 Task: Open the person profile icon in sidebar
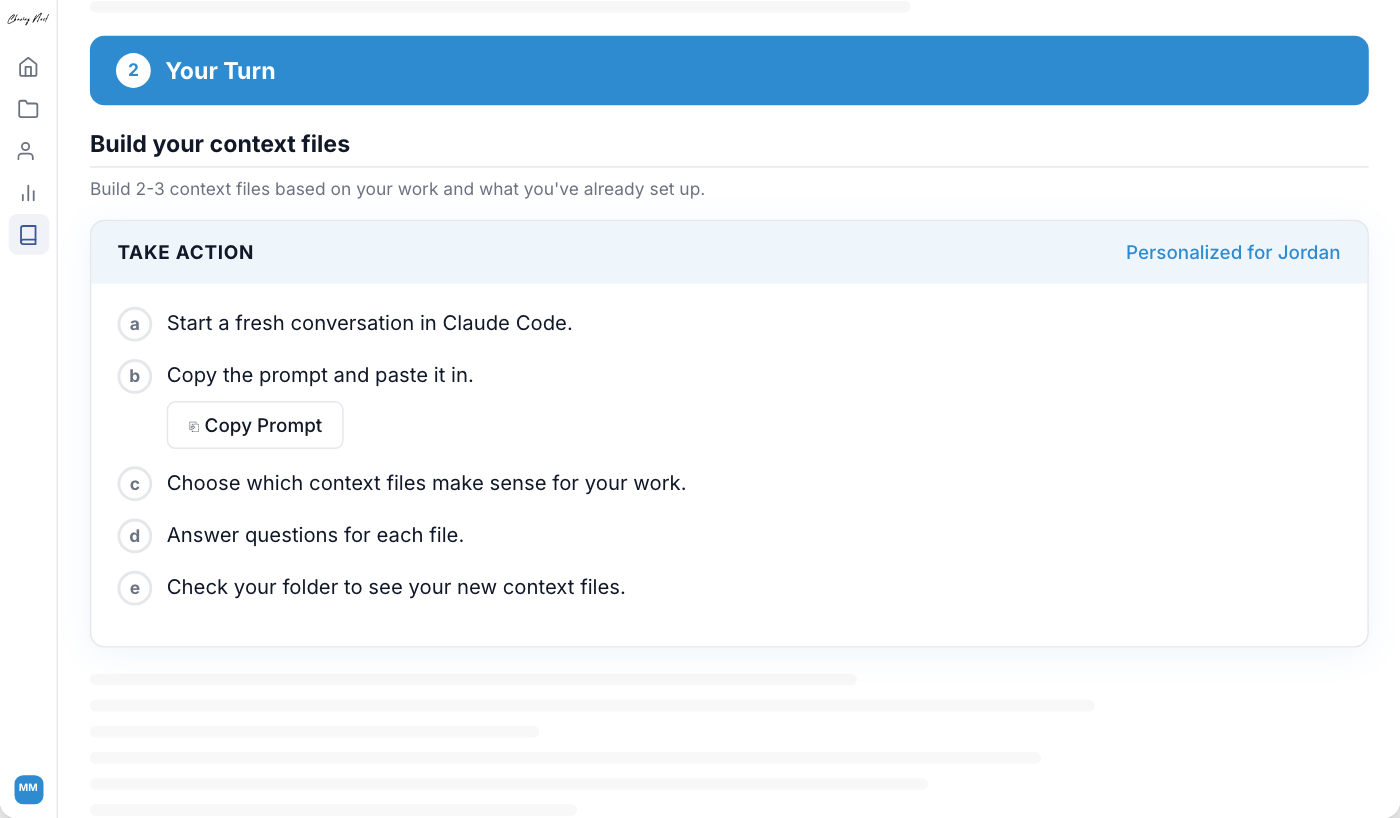(x=28, y=151)
